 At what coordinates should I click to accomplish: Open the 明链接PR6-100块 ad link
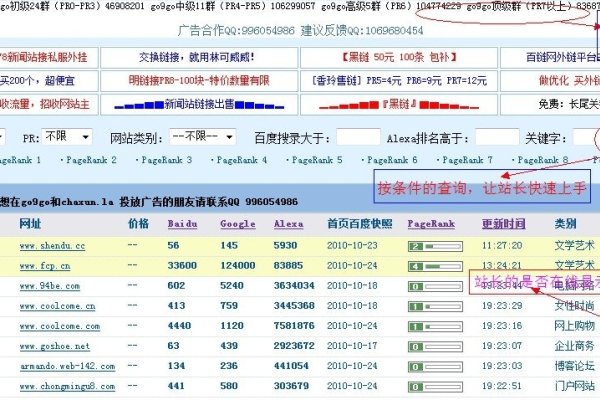[199, 81]
